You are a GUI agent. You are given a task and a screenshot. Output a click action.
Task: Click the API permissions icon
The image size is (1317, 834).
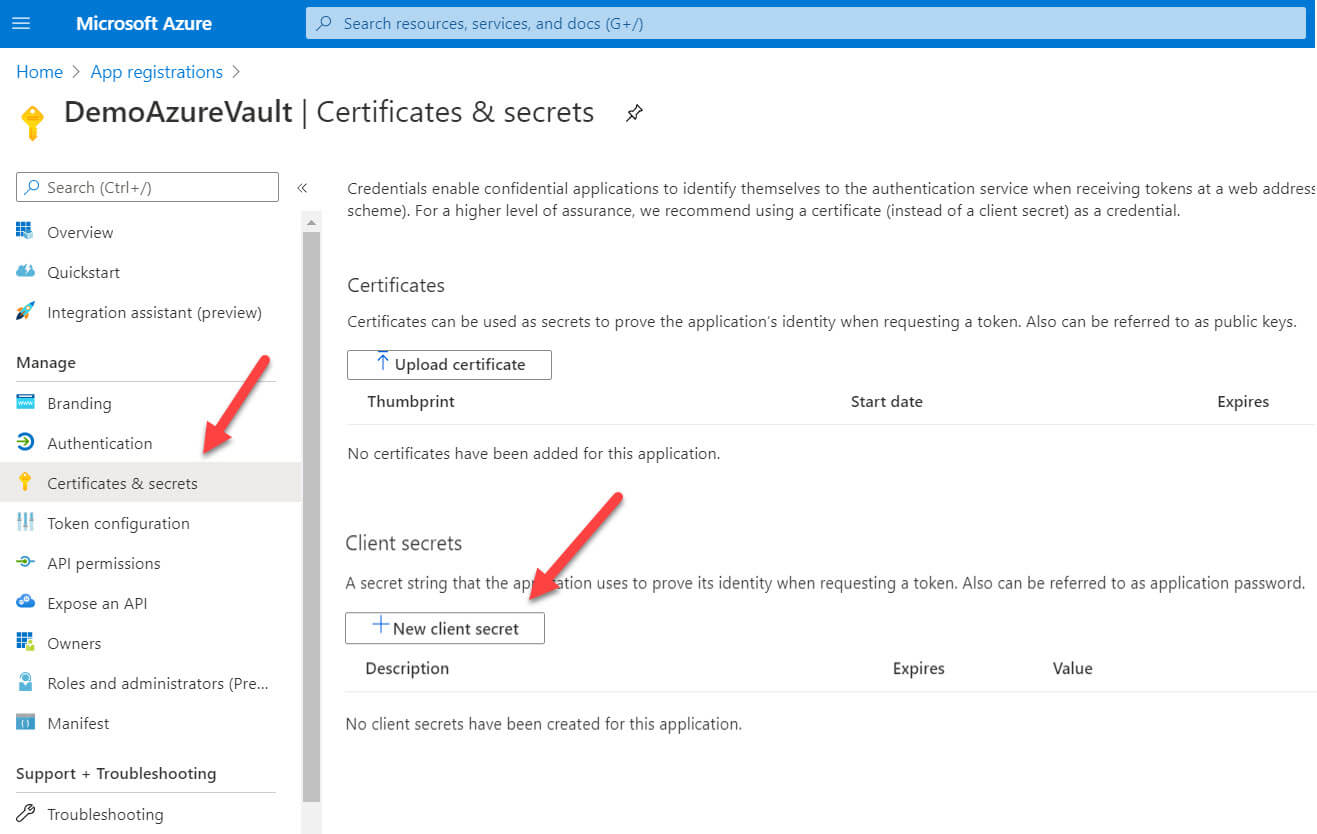pos(25,563)
